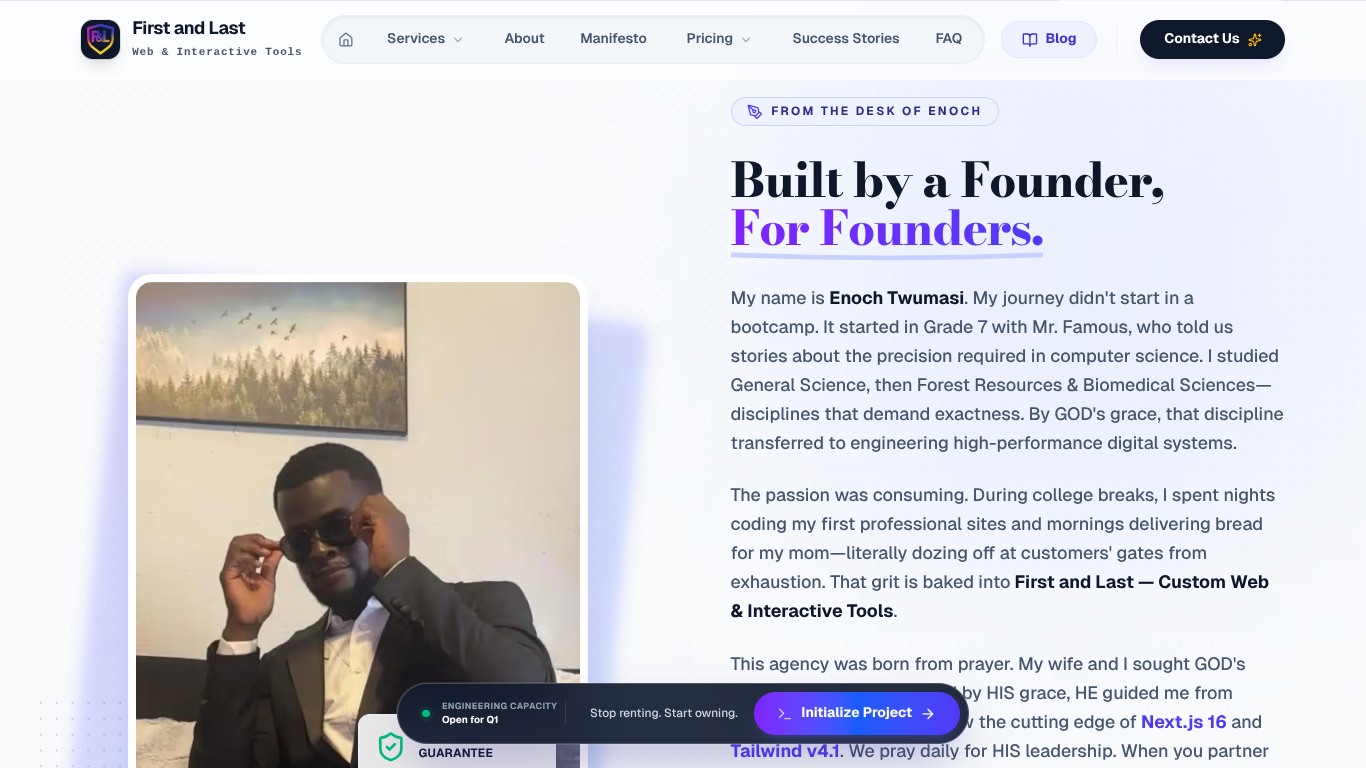Navigate to the Manifesto section
The width and height of the screenshot is (1366, 768).
click(x=613, y=38)
